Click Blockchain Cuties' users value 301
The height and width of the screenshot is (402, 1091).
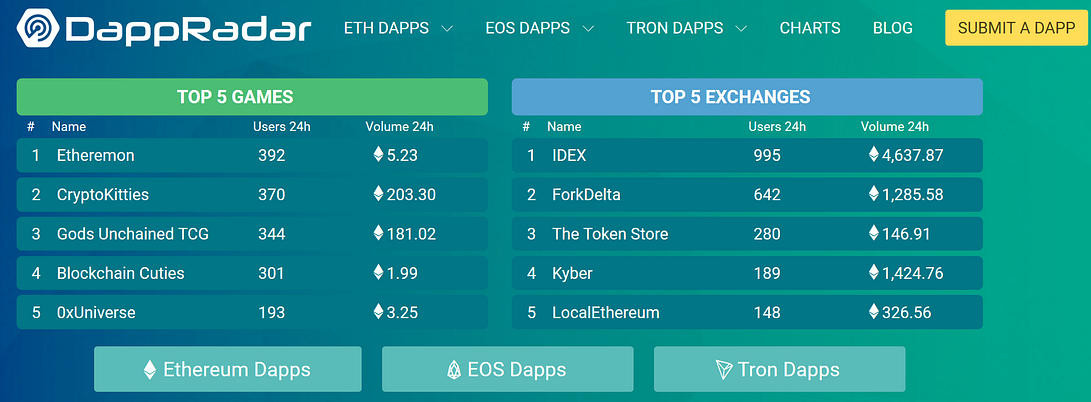coord(271,273)
